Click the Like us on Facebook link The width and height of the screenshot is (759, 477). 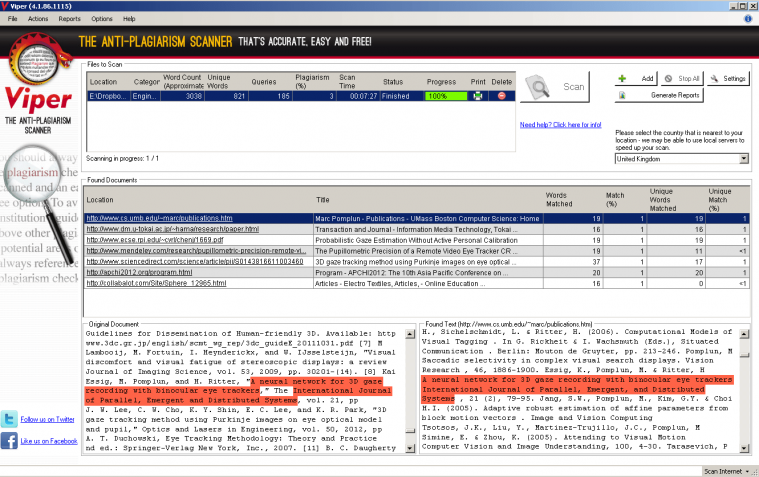[x=49, y=441]
